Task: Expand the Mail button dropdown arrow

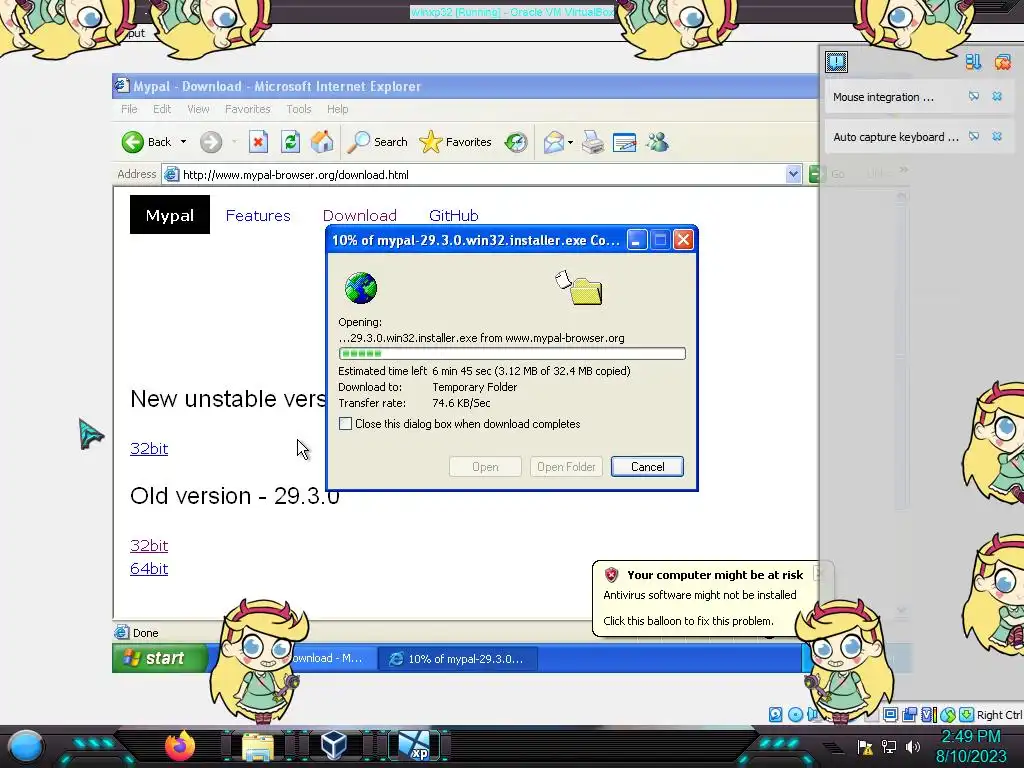Action: (x=571, y=142)
